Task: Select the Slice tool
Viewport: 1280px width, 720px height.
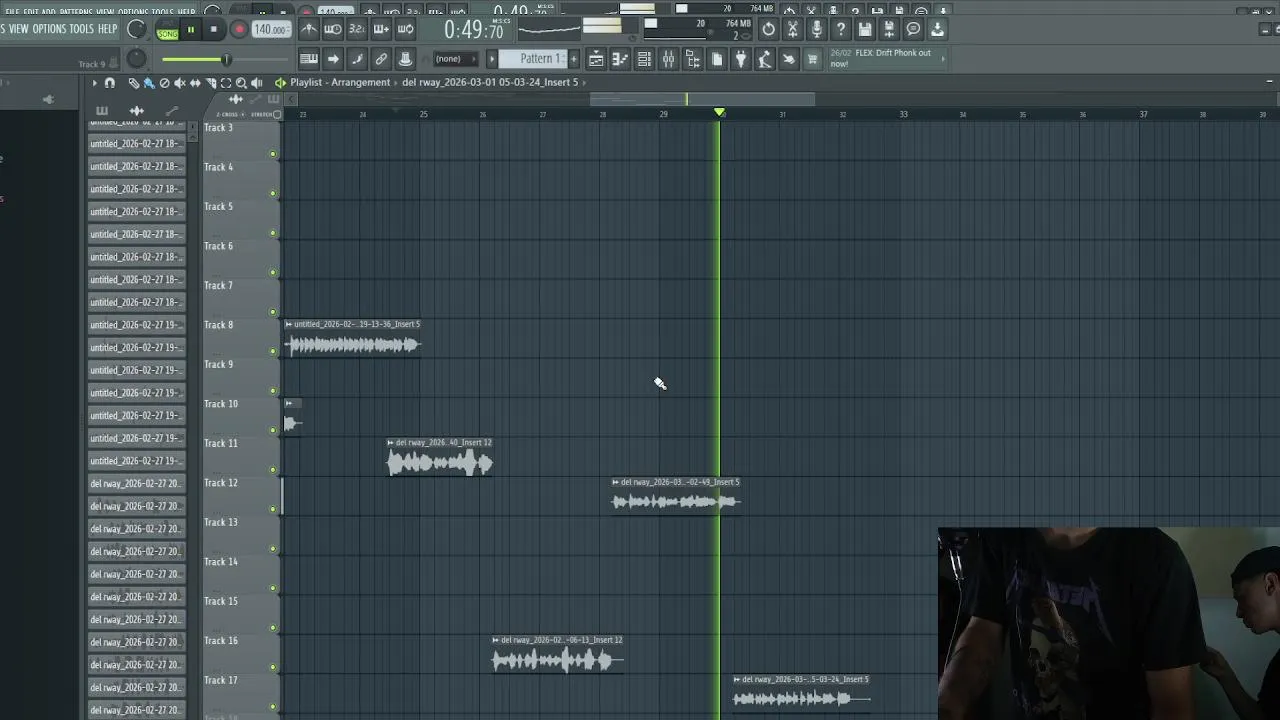Action: [x=211, y=83]
